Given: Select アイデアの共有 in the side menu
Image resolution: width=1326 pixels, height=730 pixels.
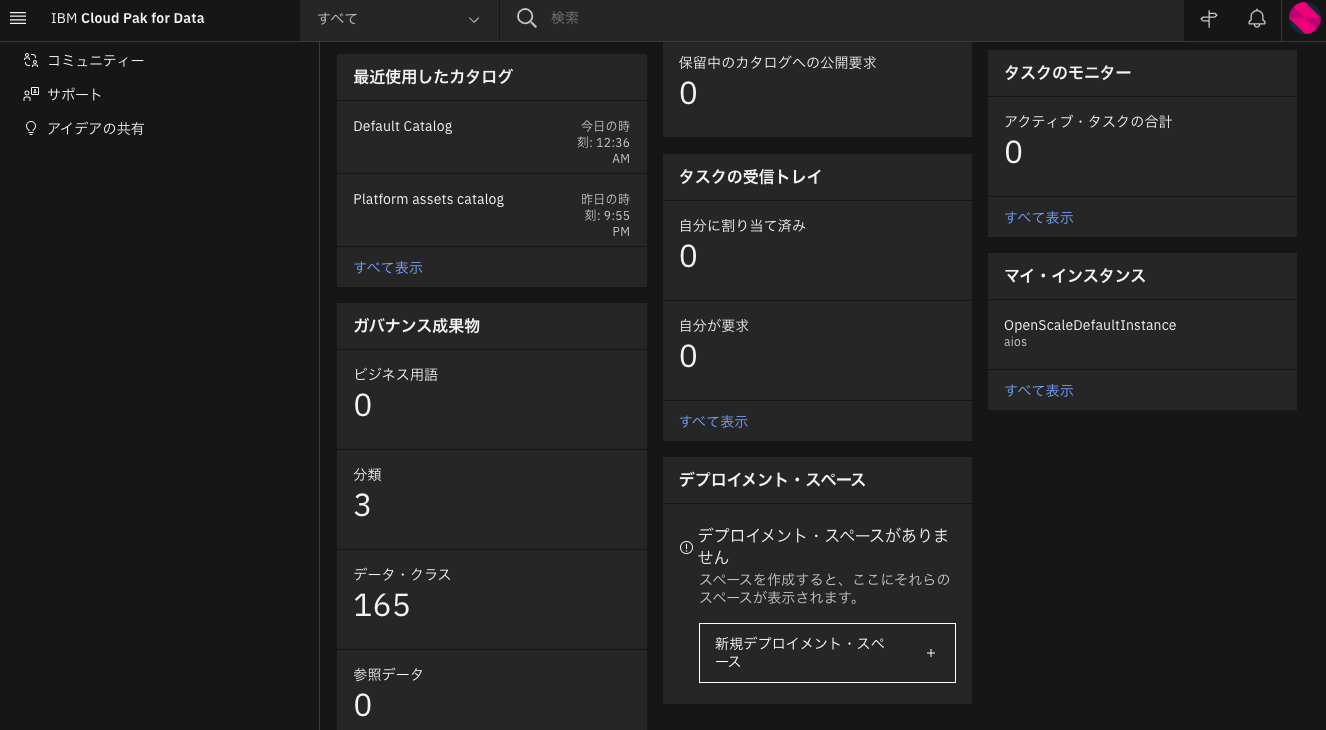Looking at the screenshot, I should pos(96,128).
